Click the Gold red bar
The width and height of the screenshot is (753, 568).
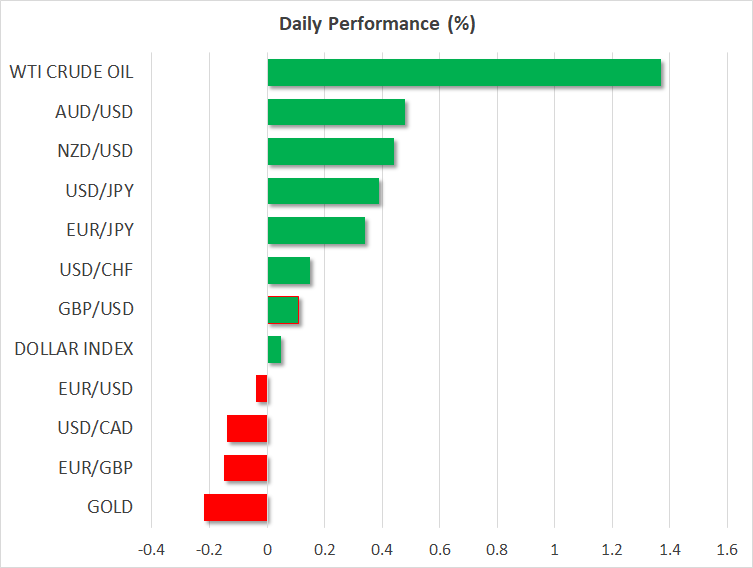coord(236,507)
